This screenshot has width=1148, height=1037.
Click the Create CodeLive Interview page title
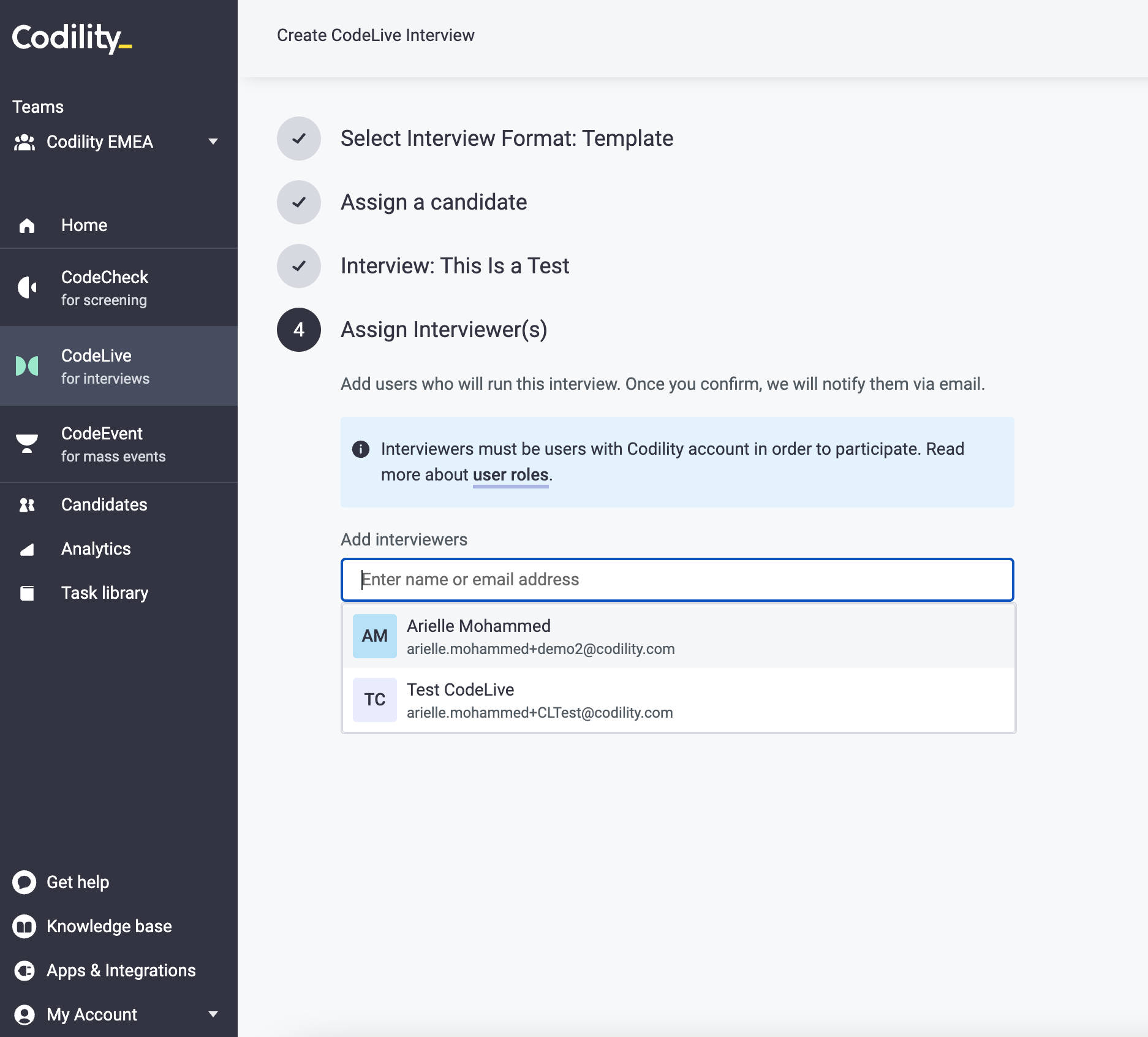pyautogui.click(x=376, y=36)
